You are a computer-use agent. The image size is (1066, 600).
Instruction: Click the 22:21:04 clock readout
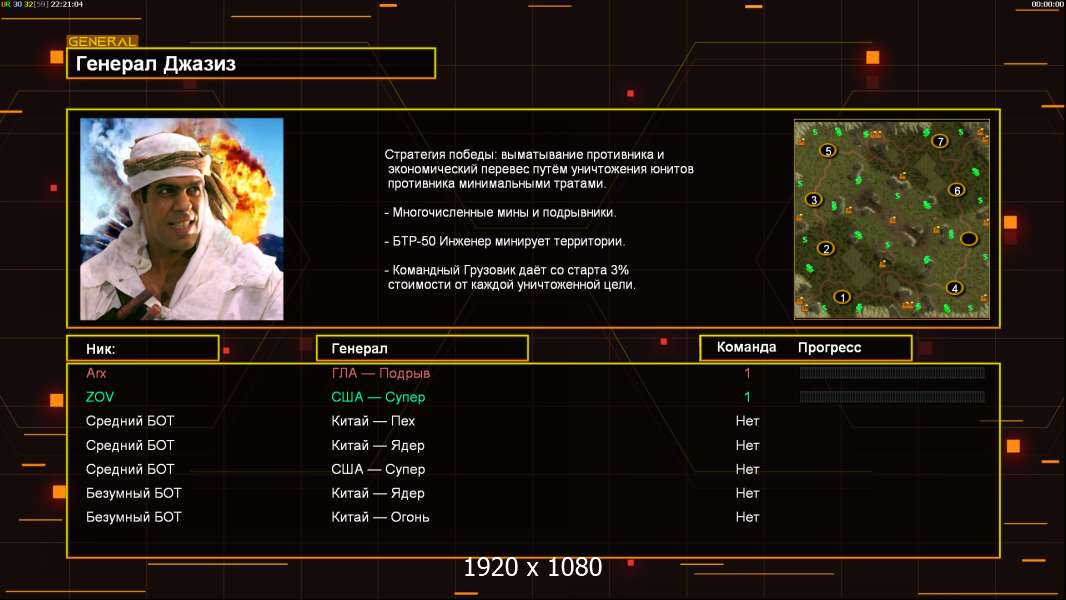tap(67, 4)
